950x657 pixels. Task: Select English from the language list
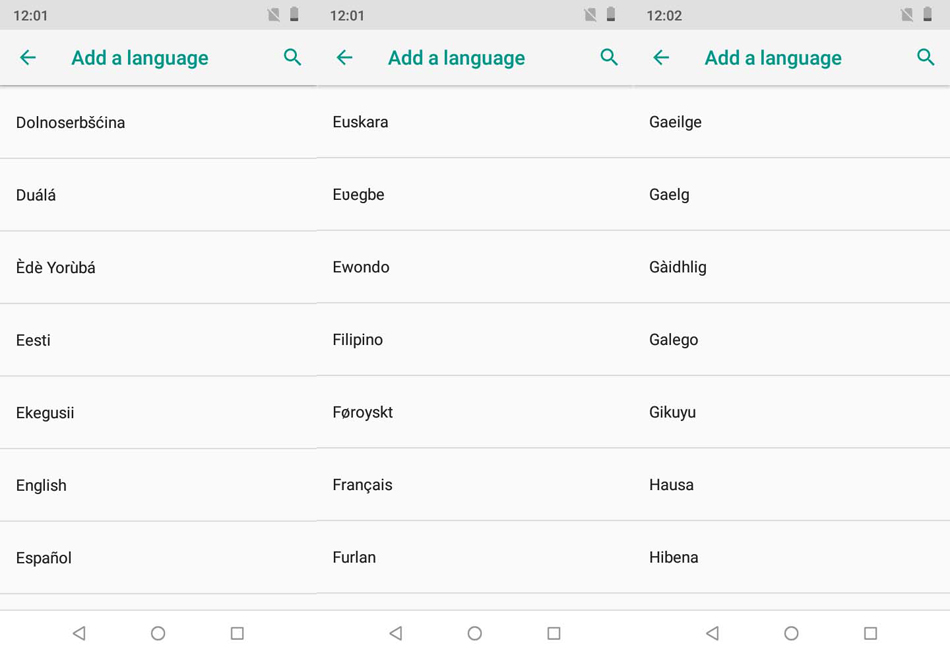(x=158, y=485)
